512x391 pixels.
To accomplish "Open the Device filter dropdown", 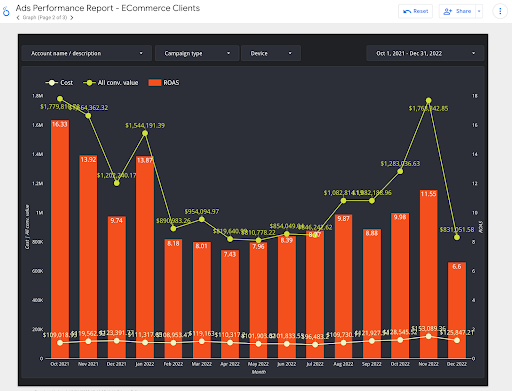I will [271, 53].
